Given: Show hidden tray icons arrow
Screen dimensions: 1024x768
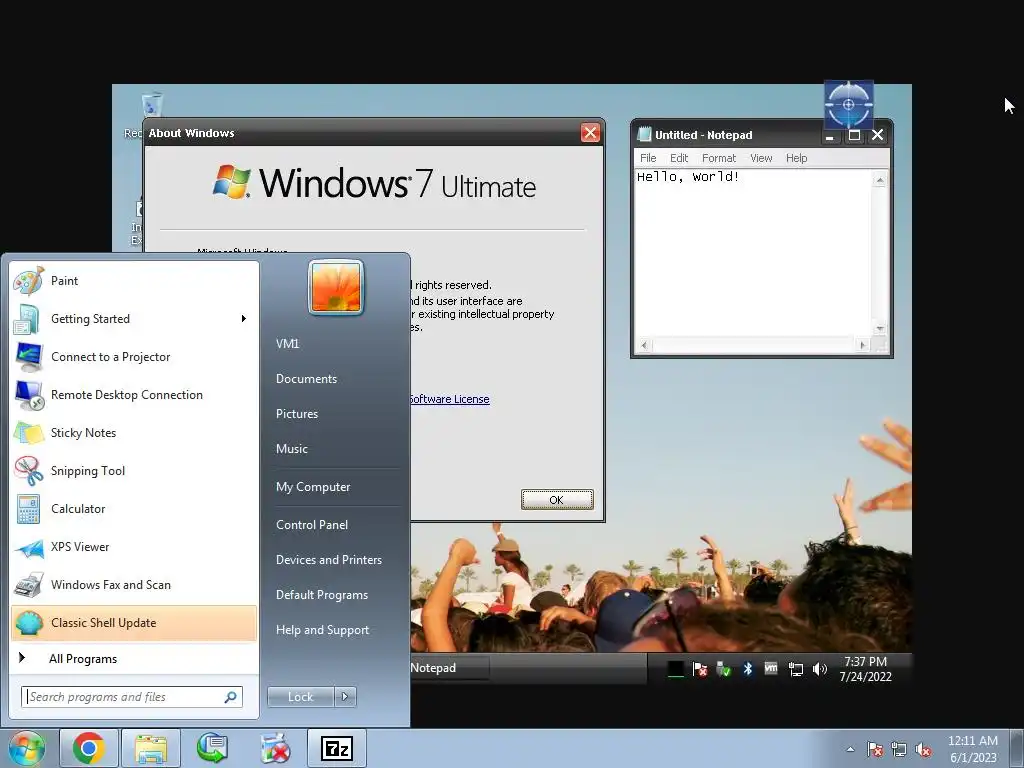Looking at the screenshot, I should click(x=850, y=749).
